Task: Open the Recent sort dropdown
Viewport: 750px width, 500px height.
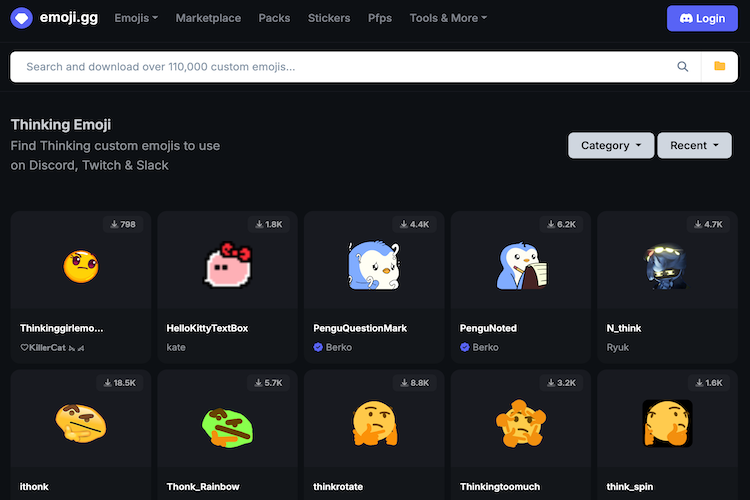Action: coord(694,145)
